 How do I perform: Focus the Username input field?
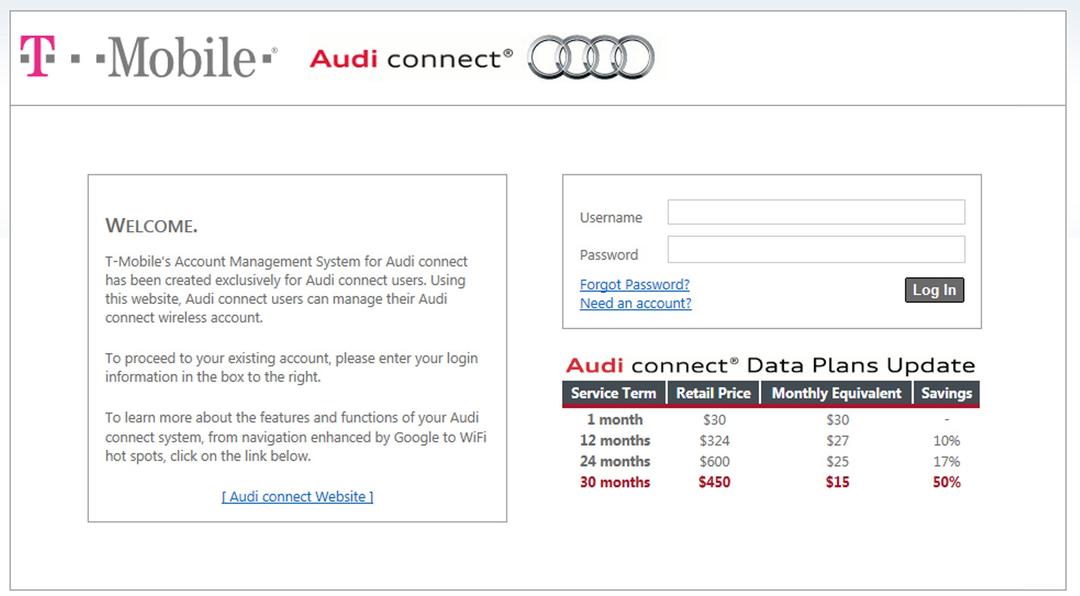(816, 212)
